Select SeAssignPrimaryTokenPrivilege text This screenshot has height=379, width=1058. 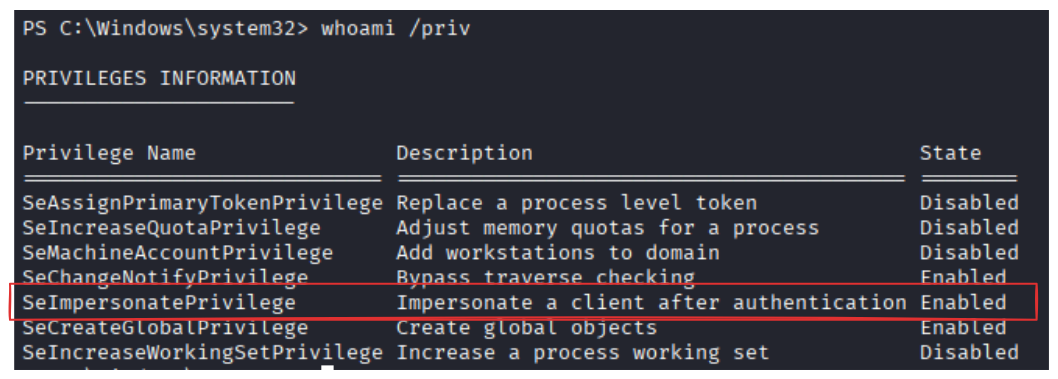(202, 203)
